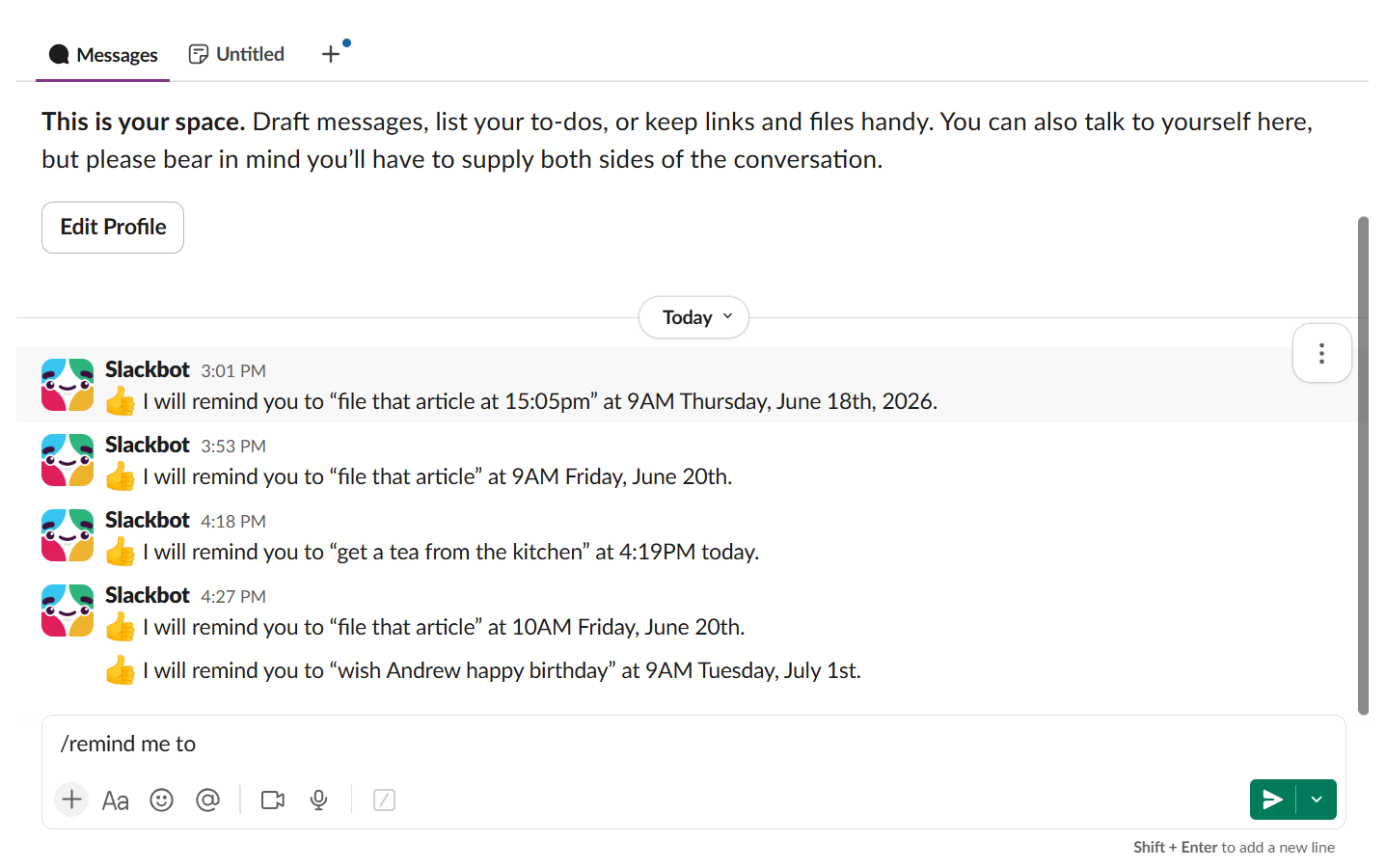Open the Today date dropdown
Screen dimensions: 1386x868
click(x=693, y=317)
